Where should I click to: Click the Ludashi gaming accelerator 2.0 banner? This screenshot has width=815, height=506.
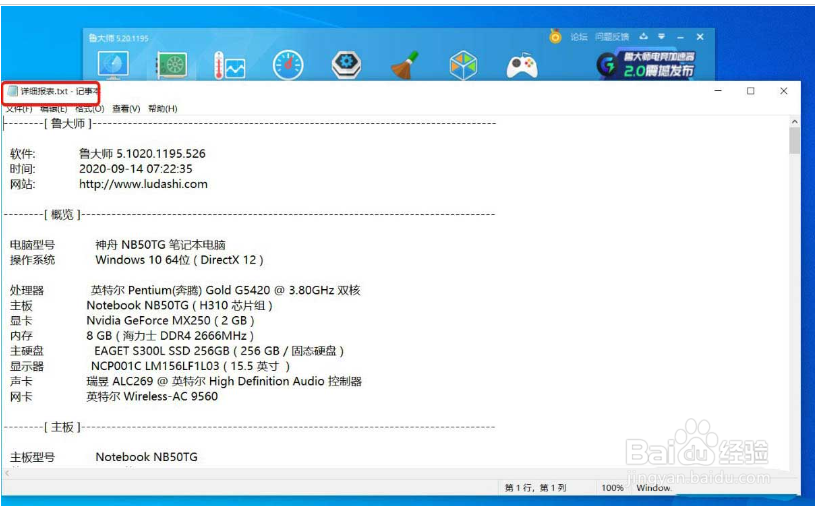click(x=646, y=64)
